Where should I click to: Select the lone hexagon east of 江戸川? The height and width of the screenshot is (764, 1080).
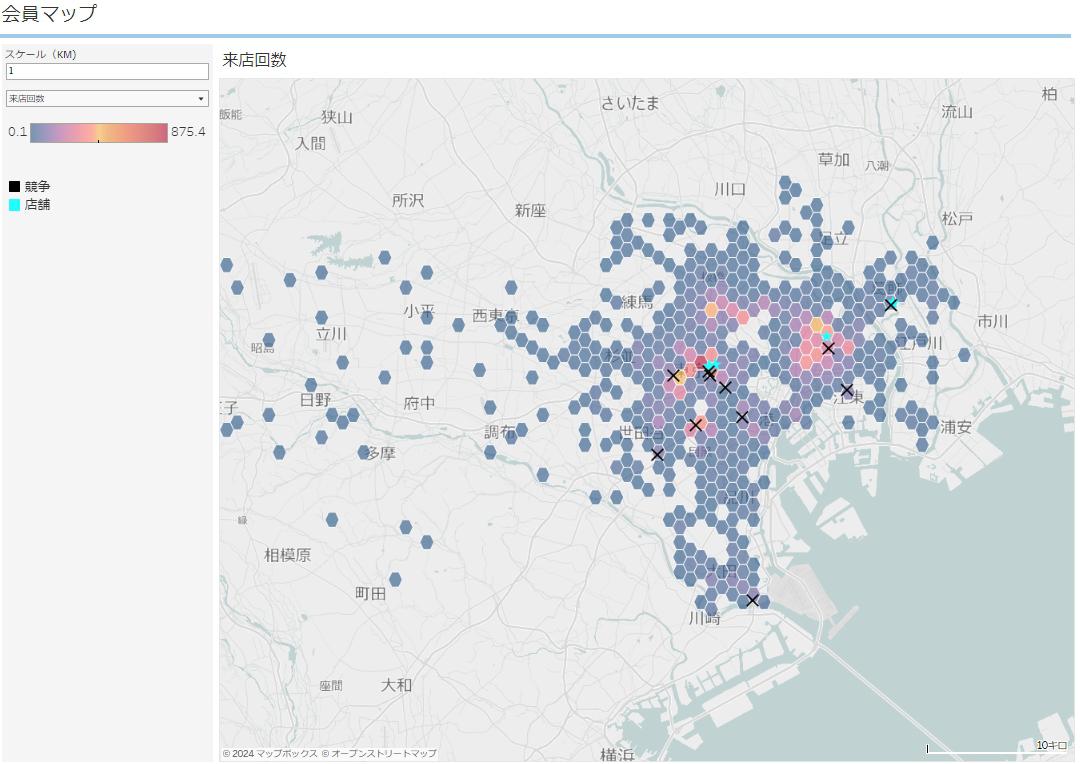click(x=964, y=354)
